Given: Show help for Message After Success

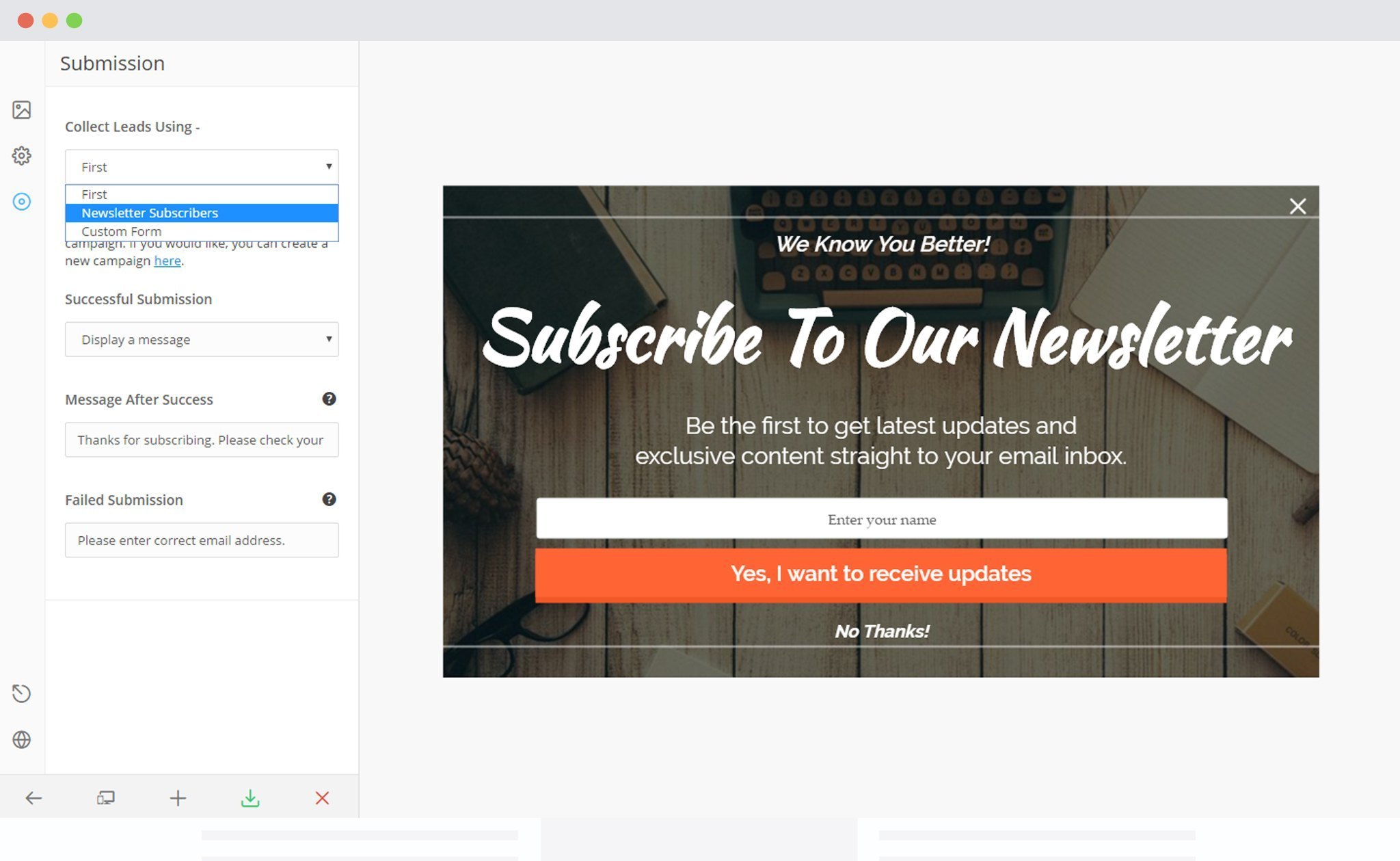Looking at the screenshot, I should click(329, 399).
